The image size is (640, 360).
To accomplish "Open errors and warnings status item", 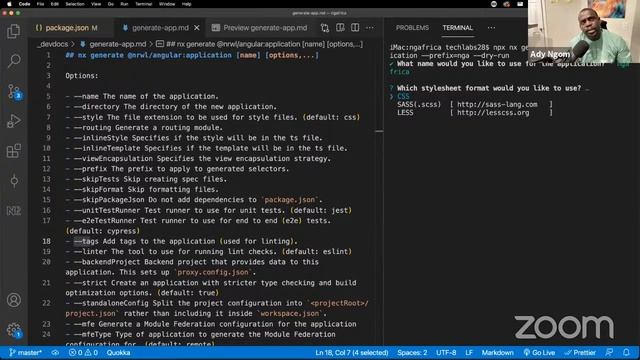I will pos(83,353).
